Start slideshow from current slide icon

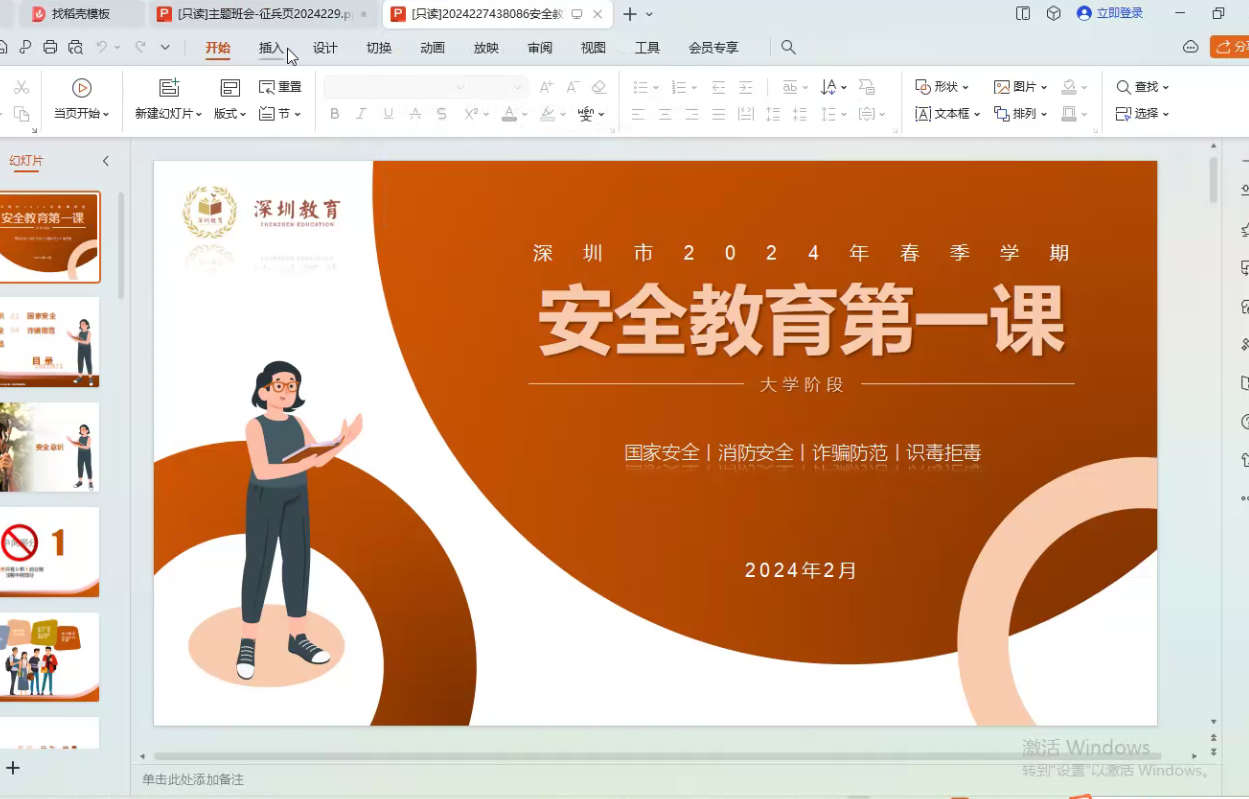[x=82, y=88]
